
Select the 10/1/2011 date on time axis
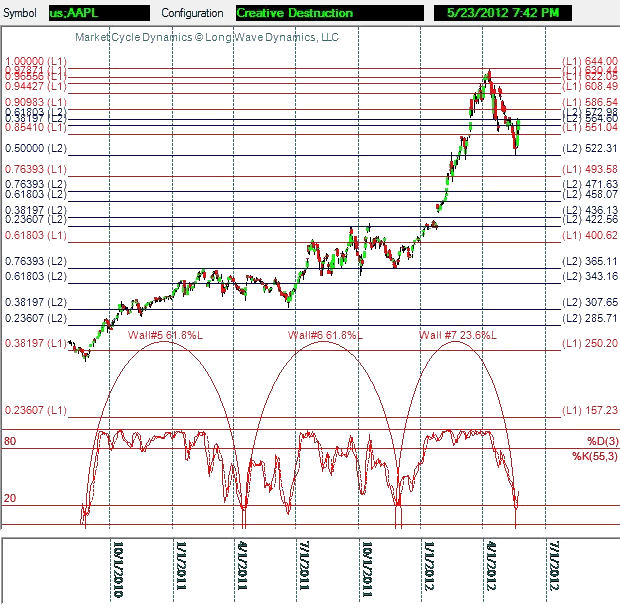point(367,568)
